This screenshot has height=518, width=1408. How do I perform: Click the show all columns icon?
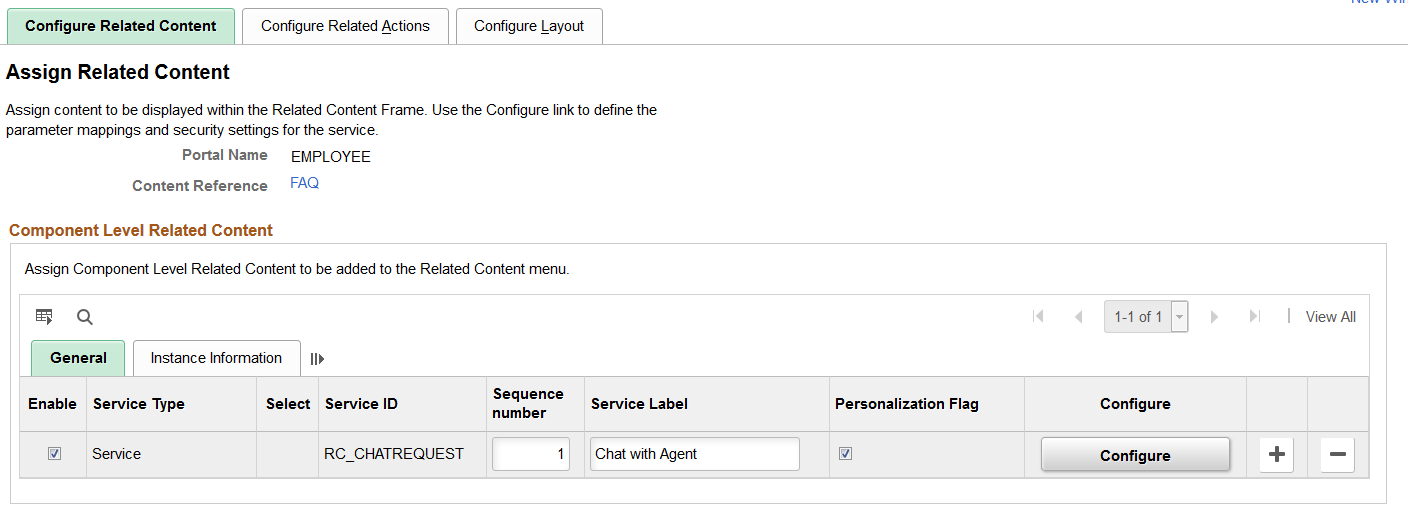(x=317, y=358)
